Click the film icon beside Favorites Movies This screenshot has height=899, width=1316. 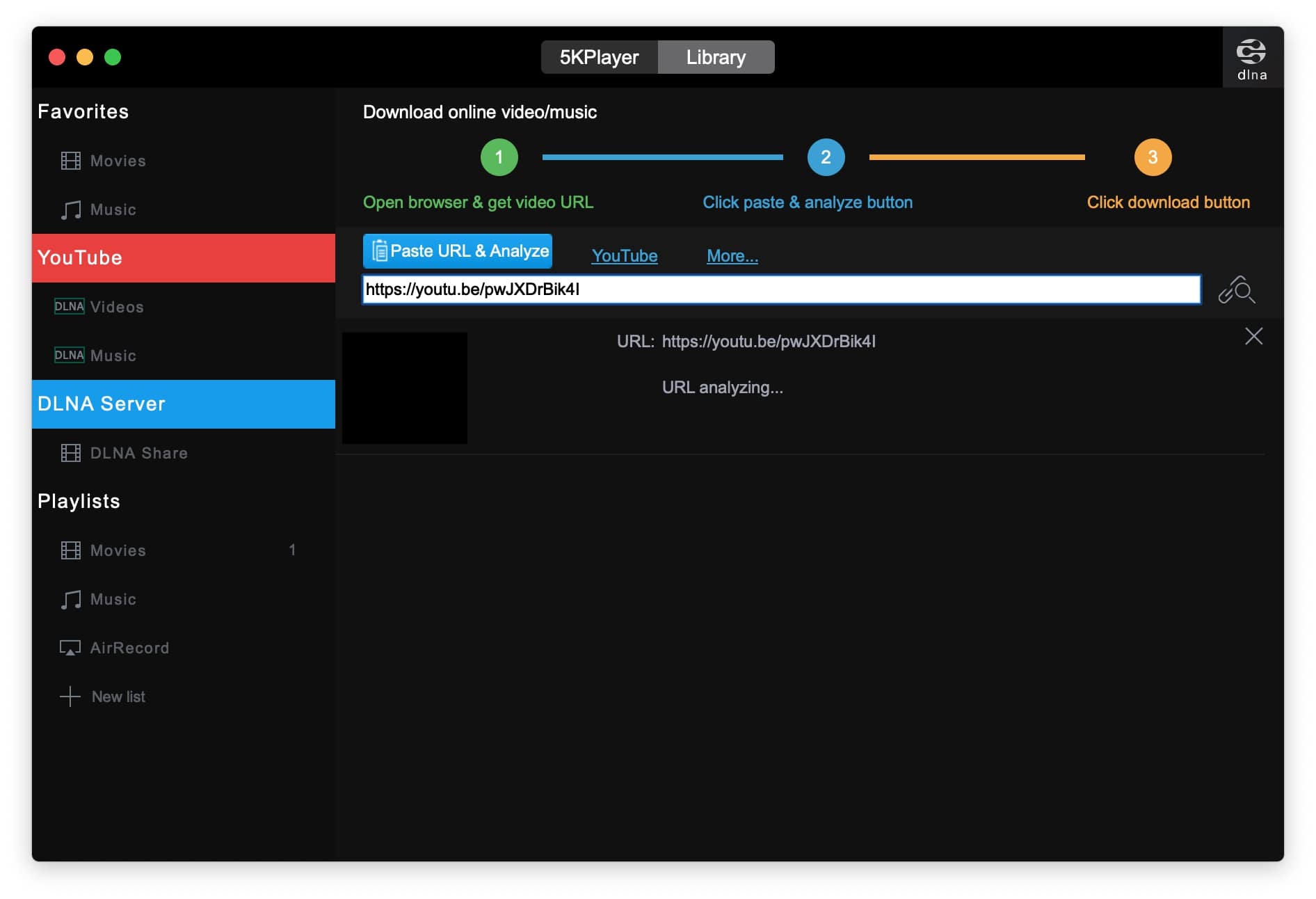pos(70,161)
